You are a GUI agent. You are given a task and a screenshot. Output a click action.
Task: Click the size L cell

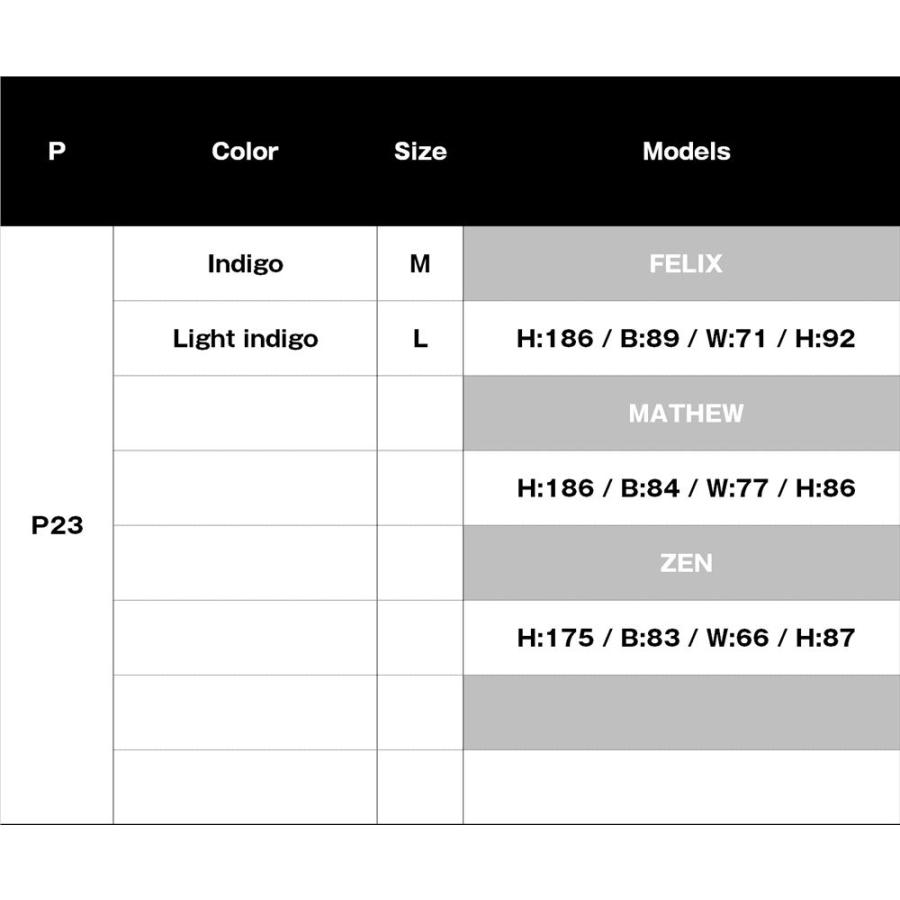420,339
